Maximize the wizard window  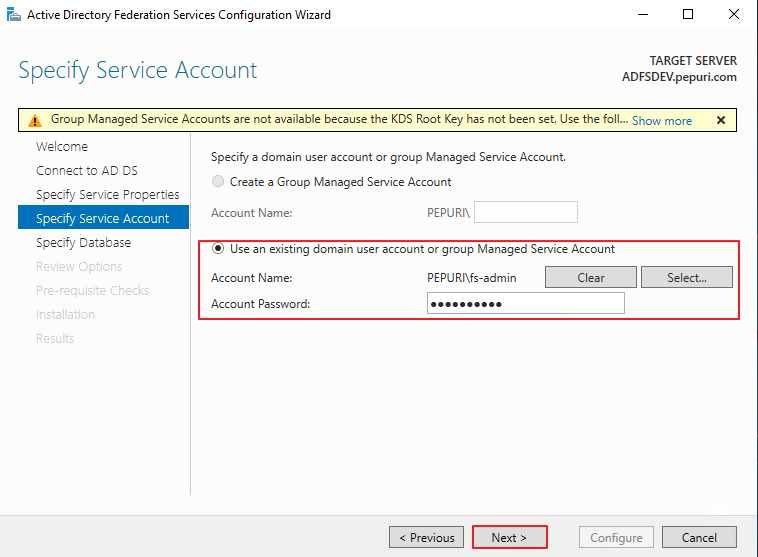point(688,15)
